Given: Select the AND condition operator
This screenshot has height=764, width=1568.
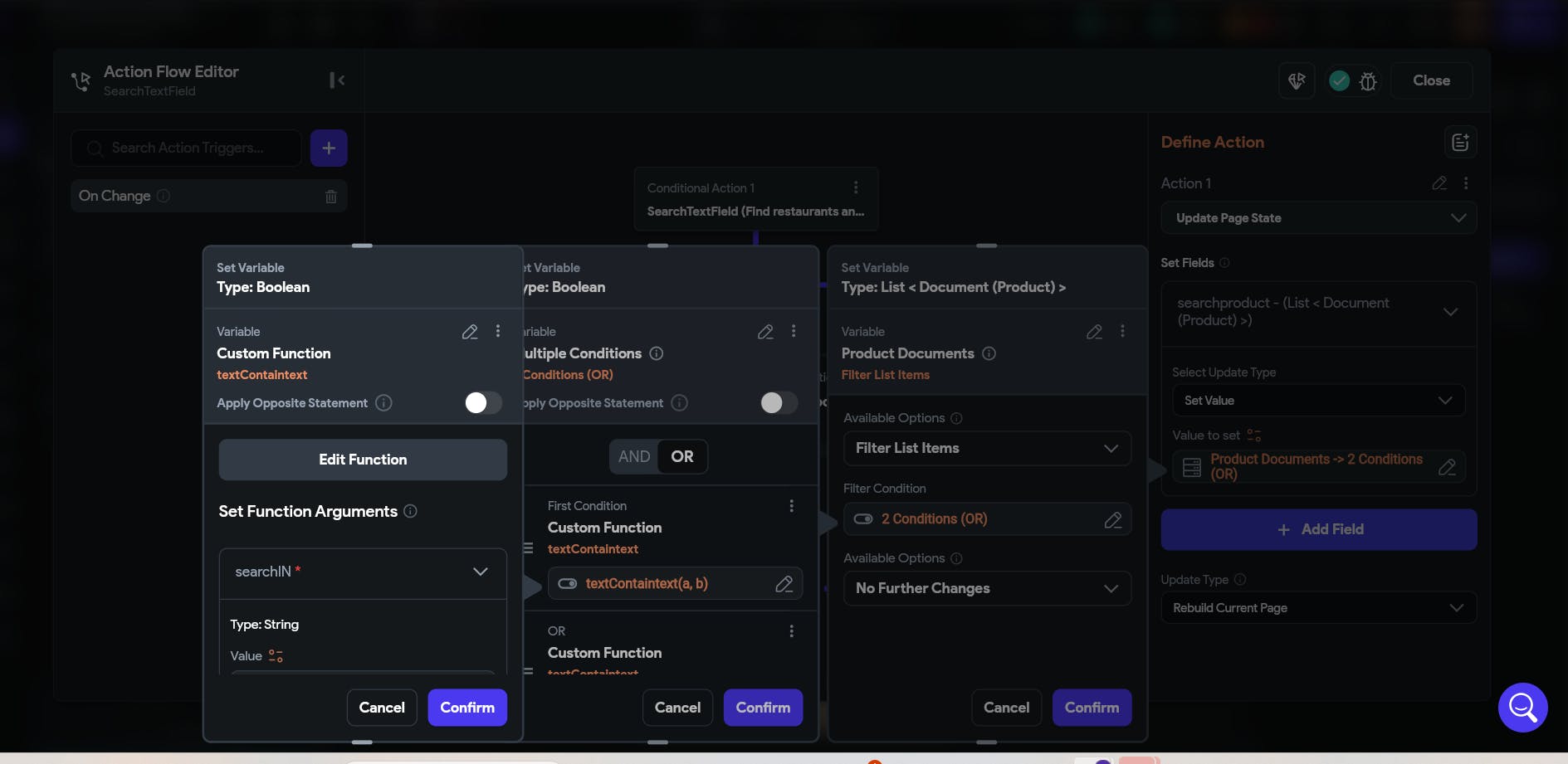Looking at the screenshot, I should tap(634, 457).
